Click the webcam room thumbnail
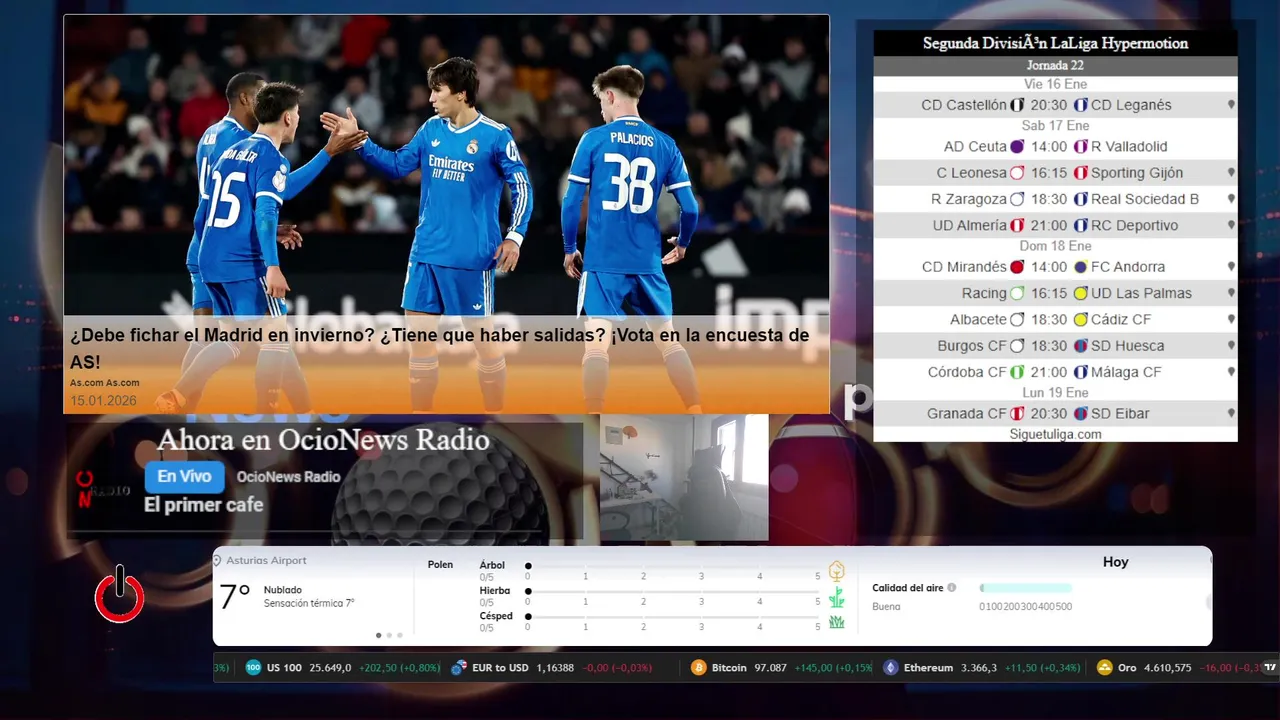The height and width of the screenshot is (720, 1280). (684, 477)
